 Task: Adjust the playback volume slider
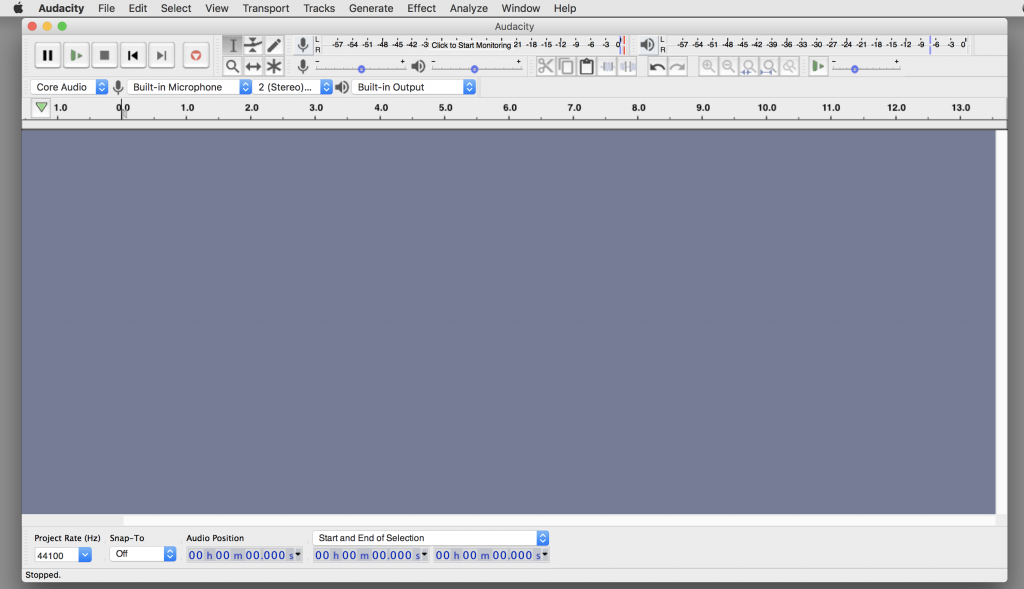[x=475, y=69]
